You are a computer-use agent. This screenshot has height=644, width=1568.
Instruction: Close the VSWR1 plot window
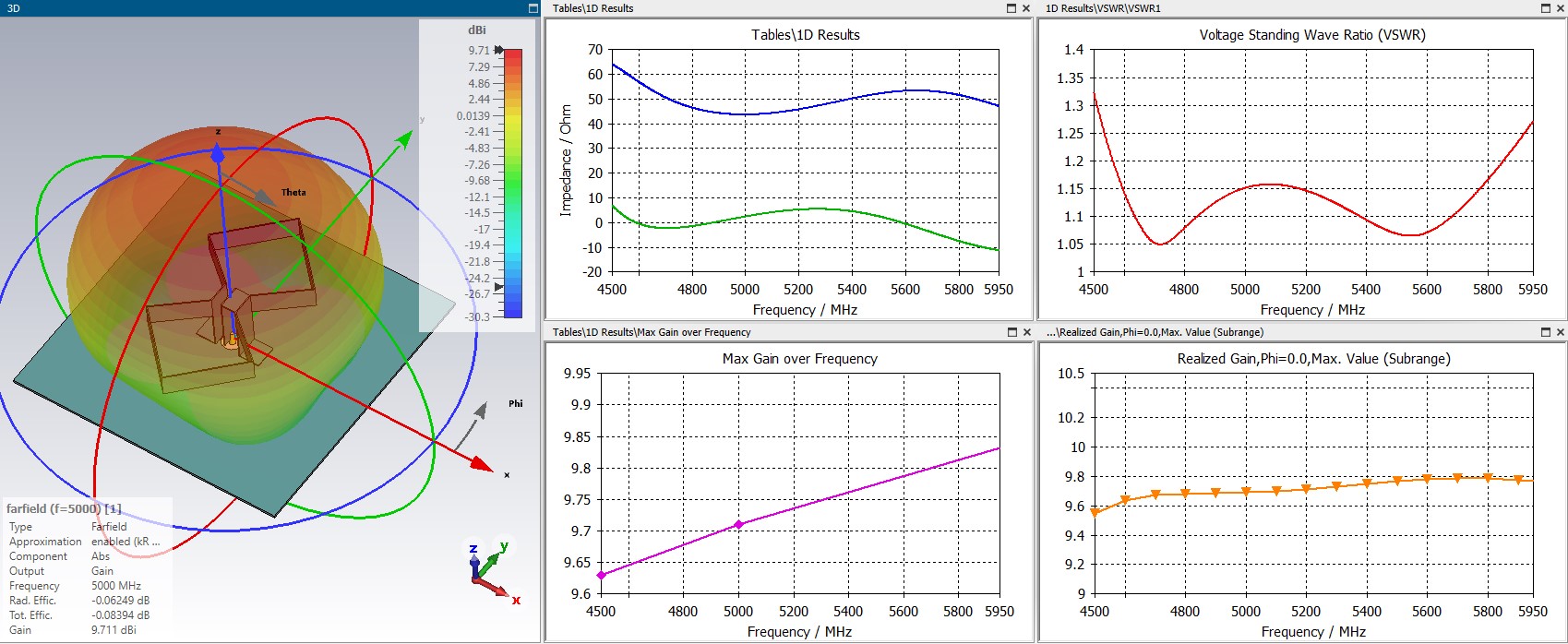(1561, 8)
